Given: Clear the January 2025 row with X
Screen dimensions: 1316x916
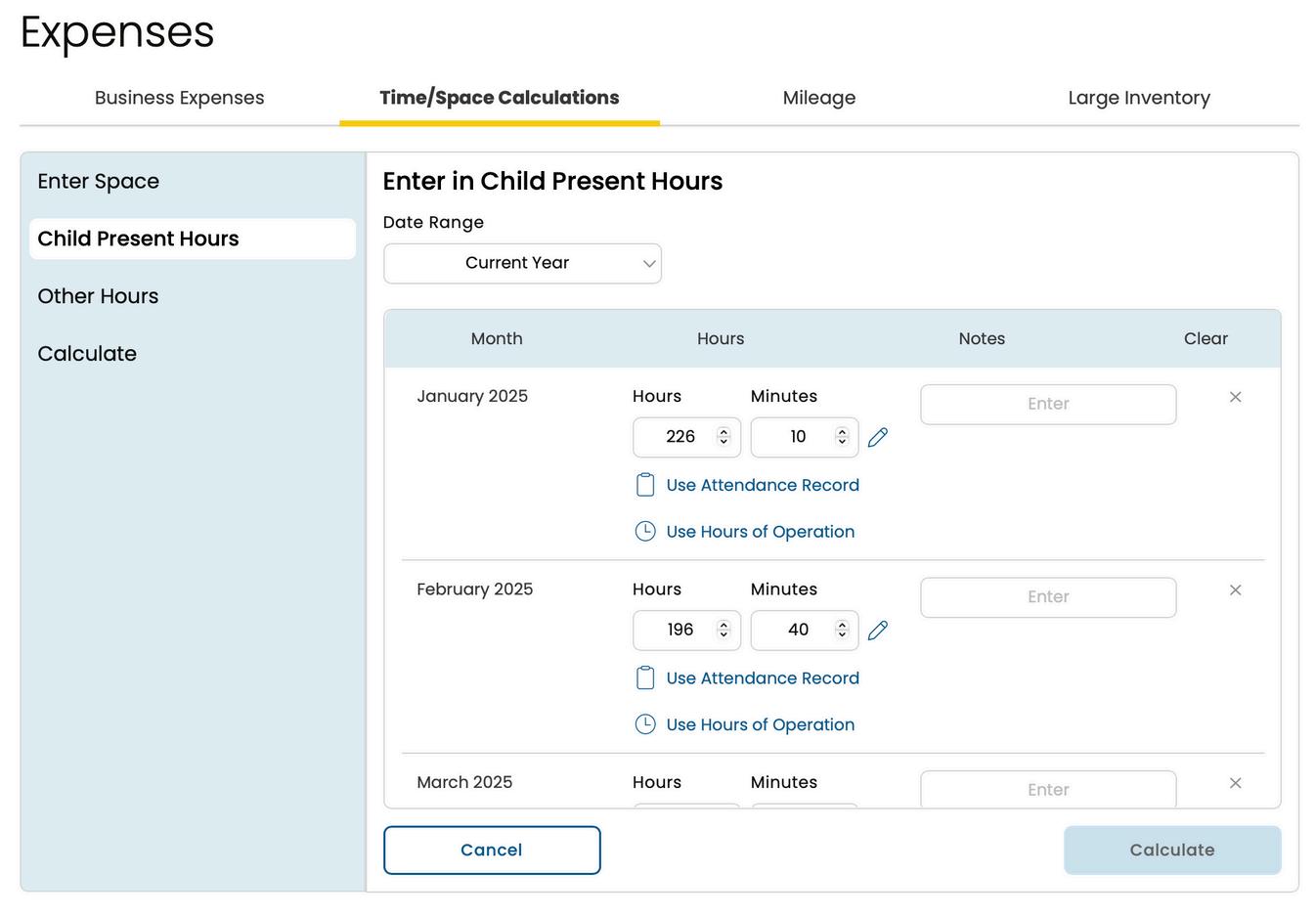Looking at the screenshot, I should [x=1235, y=397].
